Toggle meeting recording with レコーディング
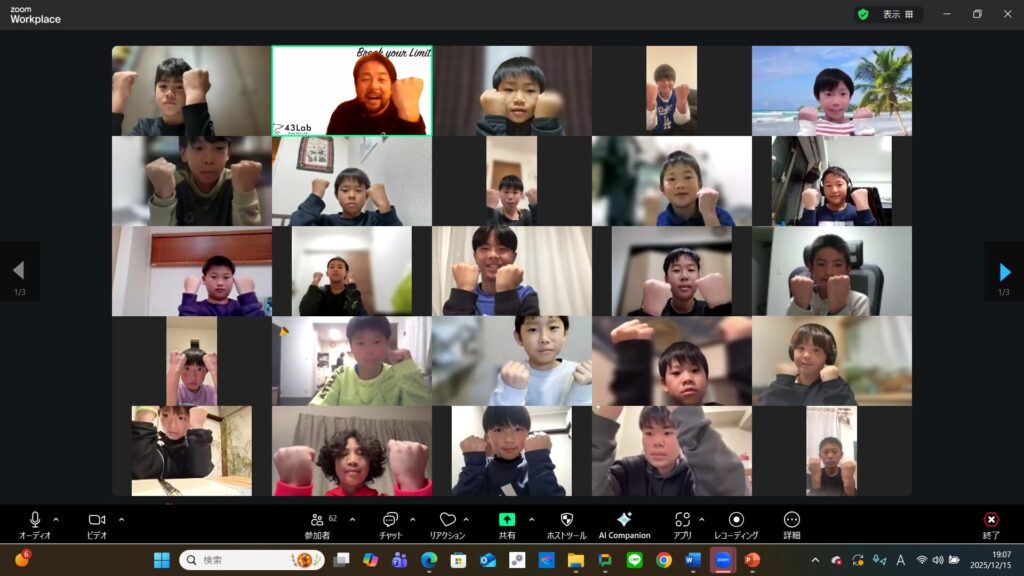The height and width of the screenshot is (576, 1024). [736, 520]
